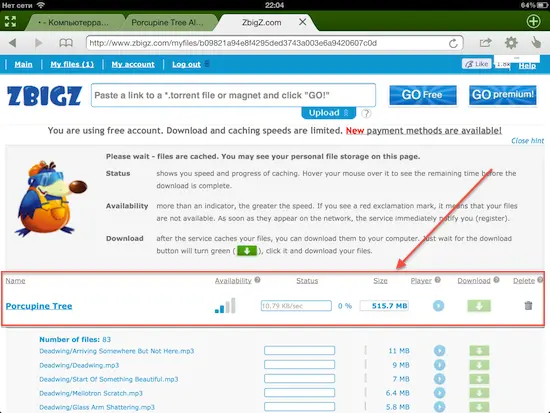Open the bookmarks book icon
This screenshot has height=413, width=550.
[66, 43]
